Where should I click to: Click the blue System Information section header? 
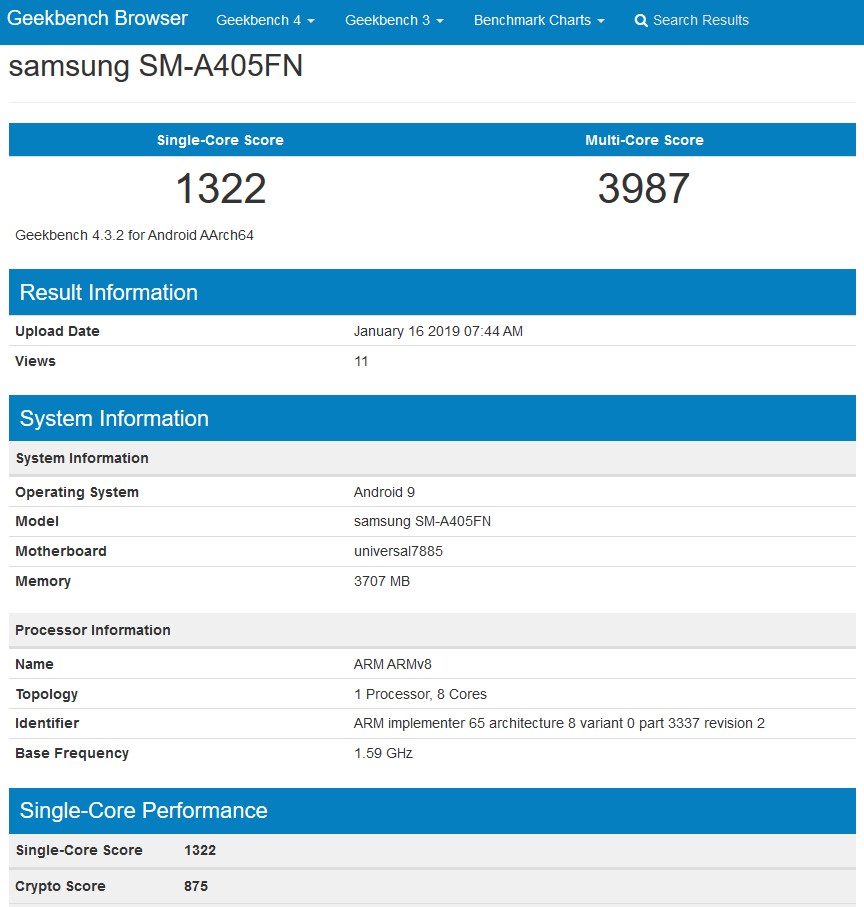(x=114, y=418)
